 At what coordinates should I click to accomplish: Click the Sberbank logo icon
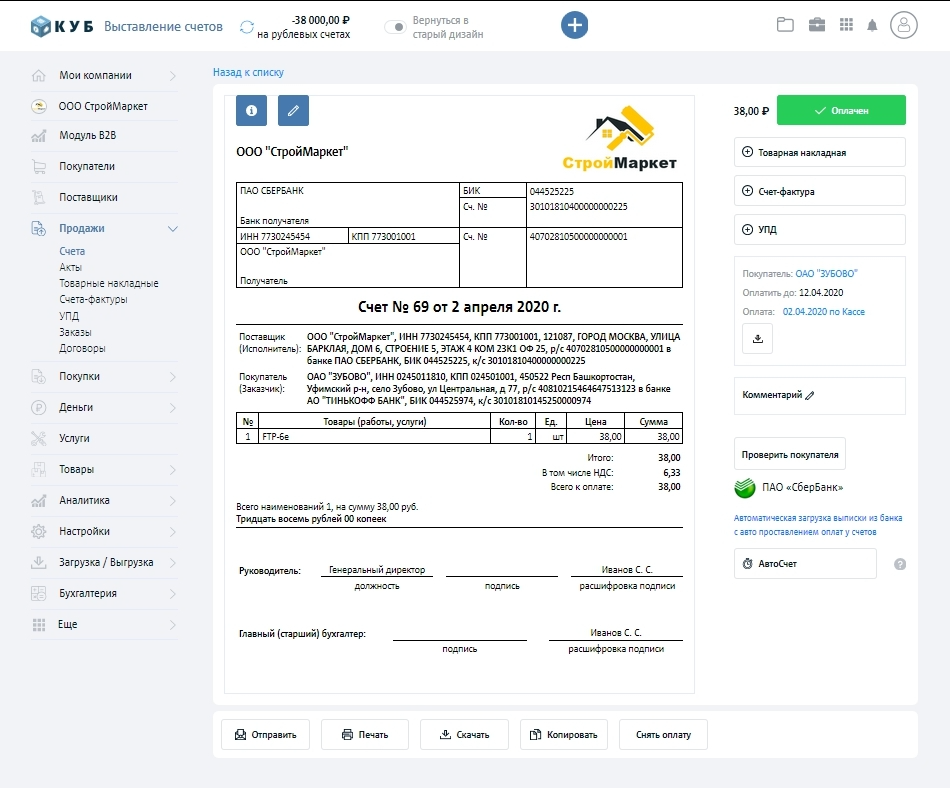tap(745, 488)
